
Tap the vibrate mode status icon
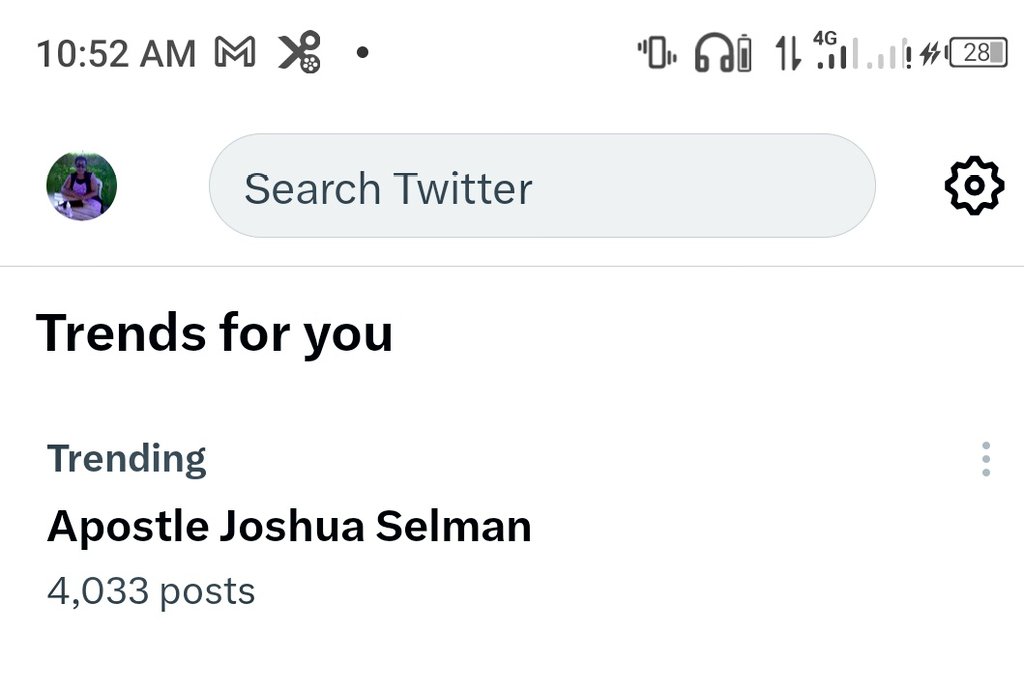[657, 53]
